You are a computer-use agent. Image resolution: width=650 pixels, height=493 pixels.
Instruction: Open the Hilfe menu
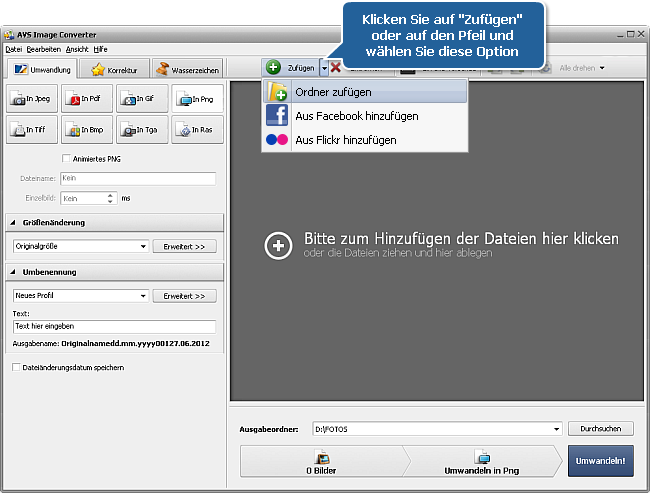coord(100,49)
